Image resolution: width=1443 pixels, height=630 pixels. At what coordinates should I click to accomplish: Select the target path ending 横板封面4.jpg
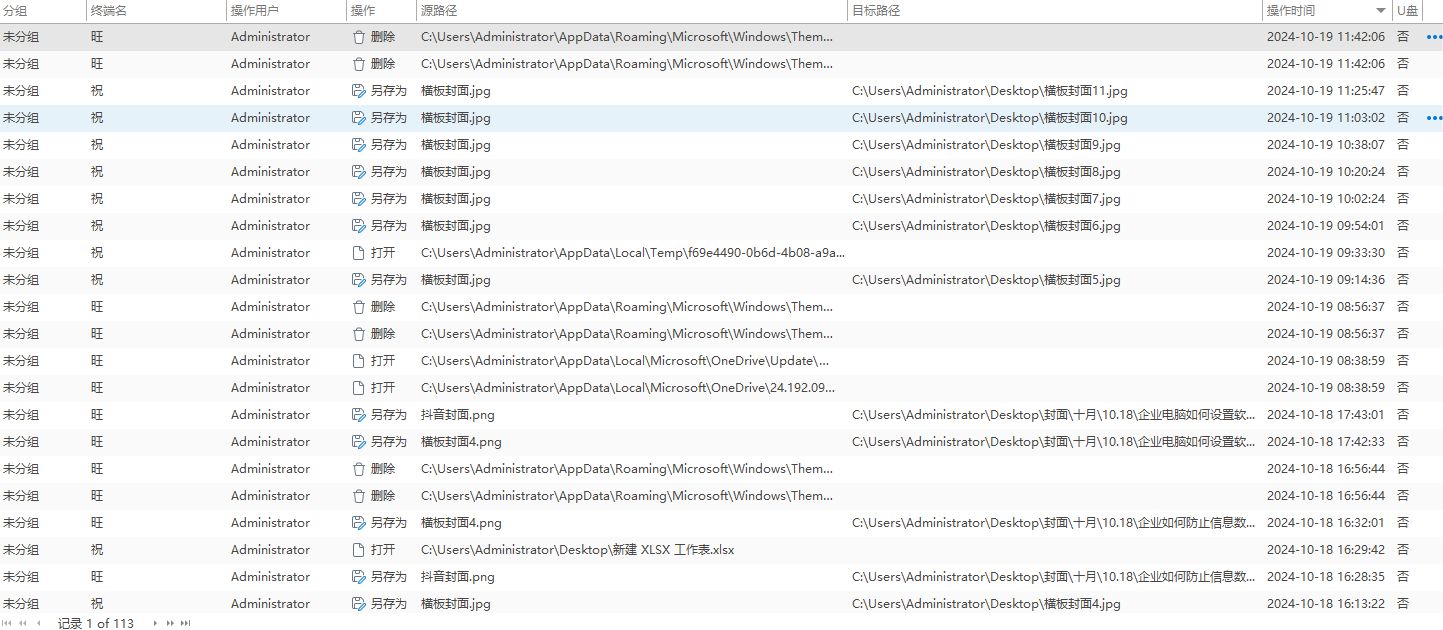coord(986,604)
